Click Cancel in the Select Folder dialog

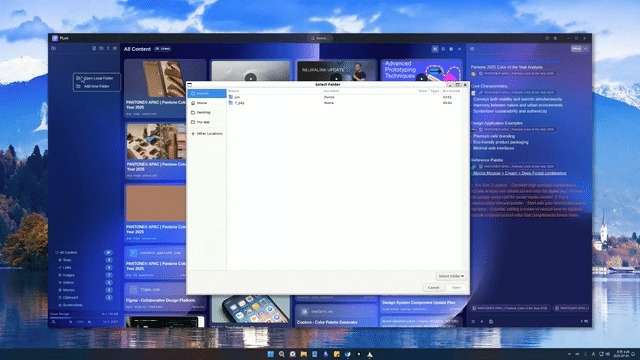click(433, 288)
